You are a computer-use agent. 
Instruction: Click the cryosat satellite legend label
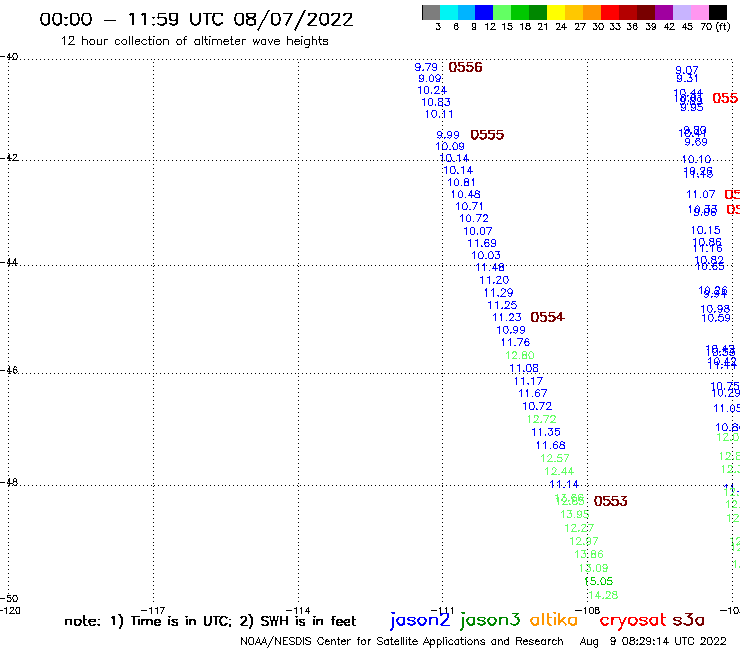(633, 621)
